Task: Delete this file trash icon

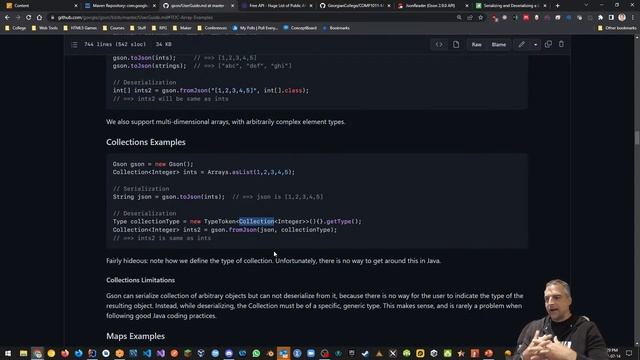Action: click(561, 44)
